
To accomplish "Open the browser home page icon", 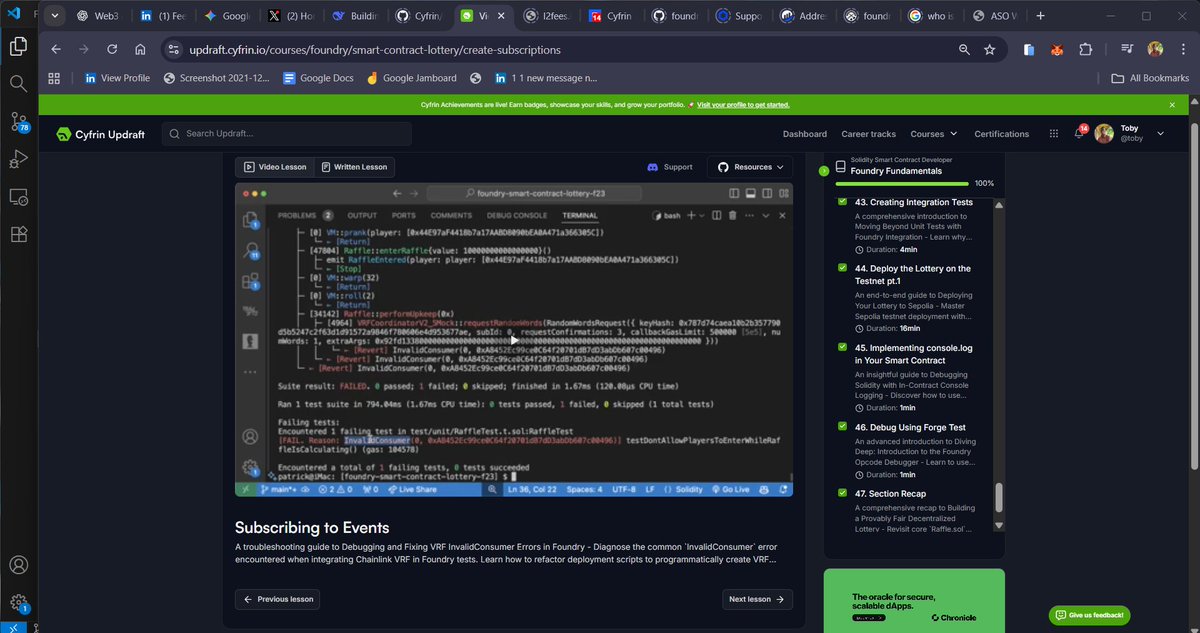I will pyautogui.click(x=140, y=49).
